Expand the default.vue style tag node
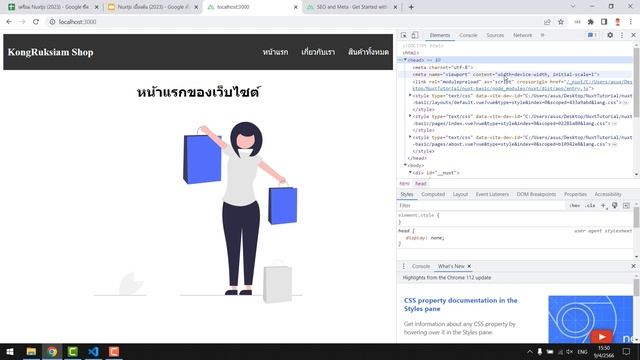Image resolution: width=640 pixels, height=360 pixels. click(x=410, y=96)
